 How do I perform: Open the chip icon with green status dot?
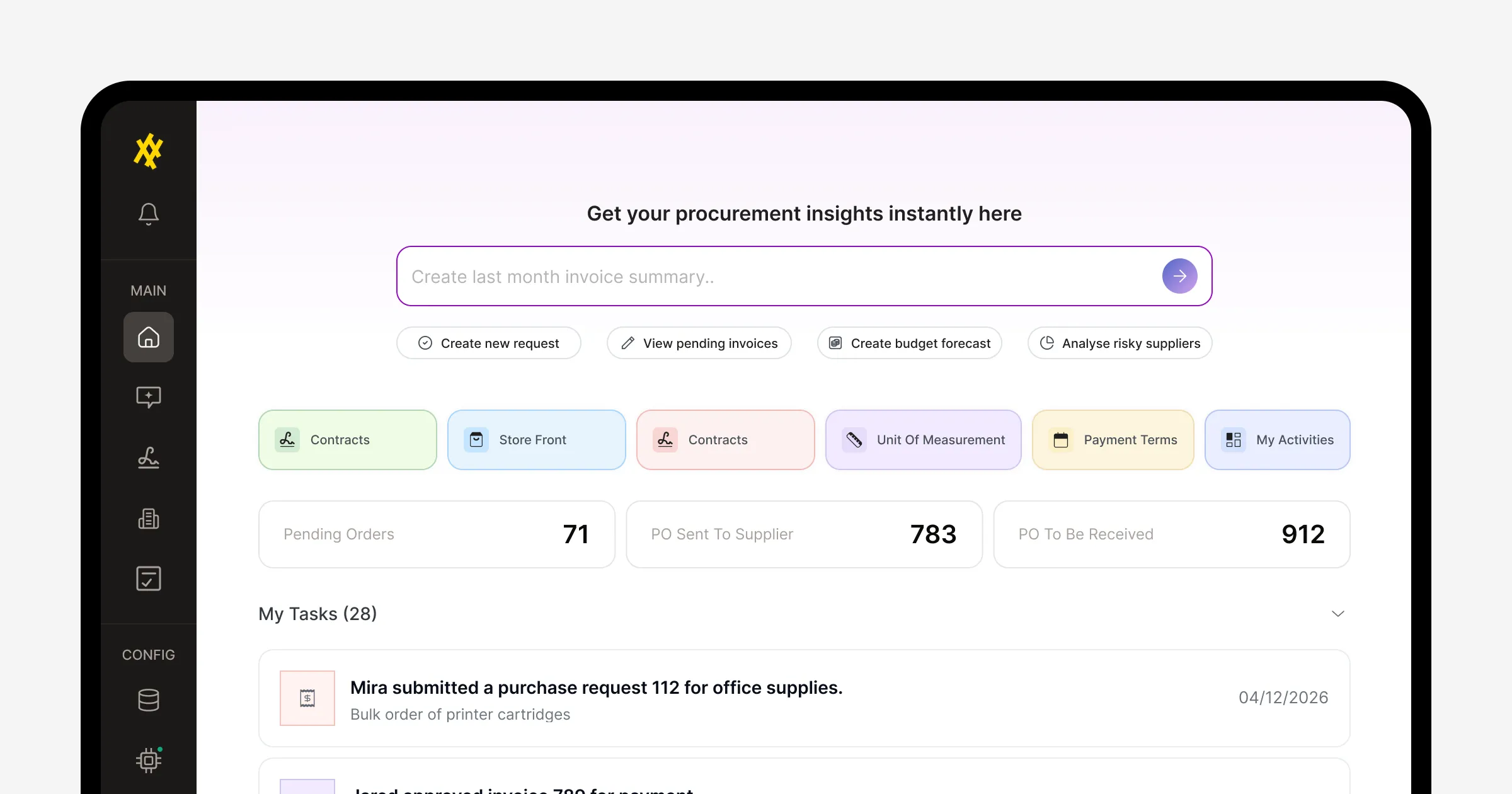pos(148,760)
